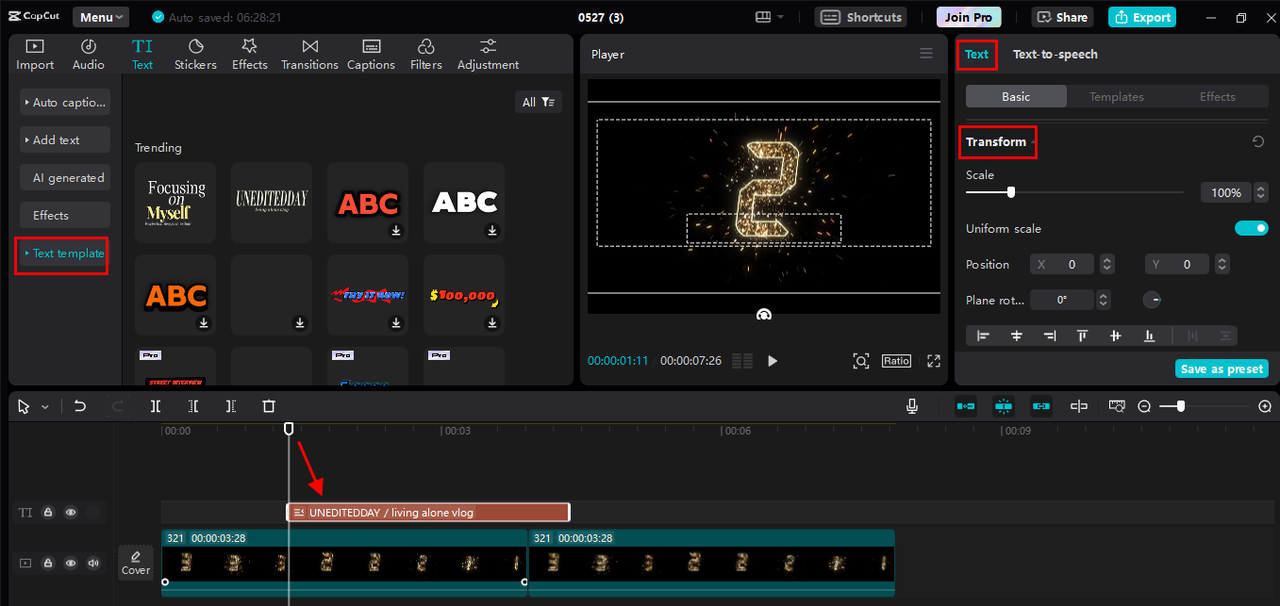This screenshot has height=606, width=1280.
Task: Click the Cover edit button
Action: (136, 563)
